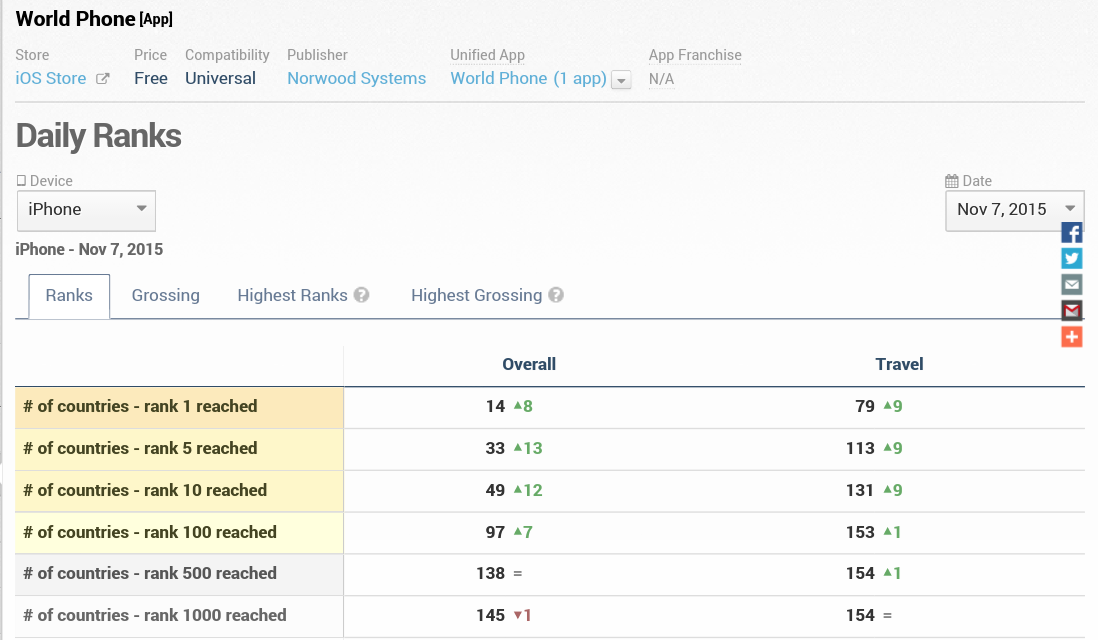This screenshot has height=640, width=1098.
Task: Click the email share icon
Action: (1072, 285)
